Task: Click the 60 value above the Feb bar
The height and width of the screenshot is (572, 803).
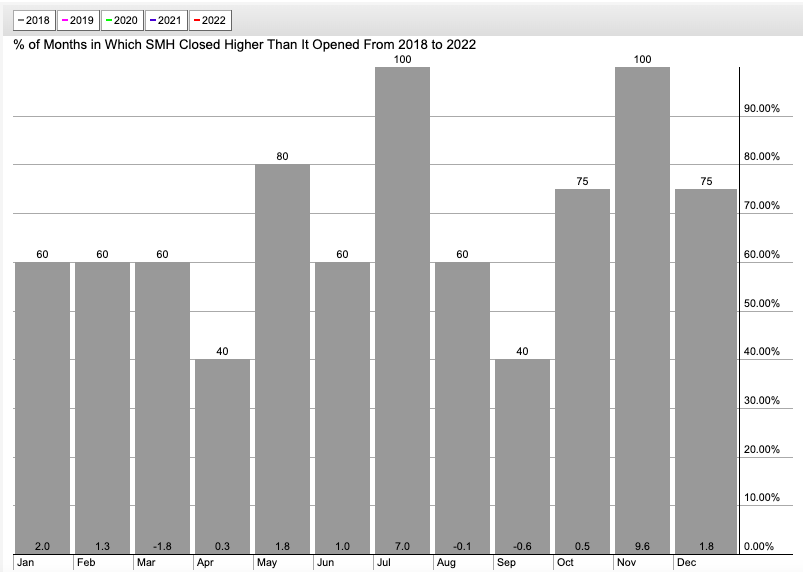Action: 102,254
